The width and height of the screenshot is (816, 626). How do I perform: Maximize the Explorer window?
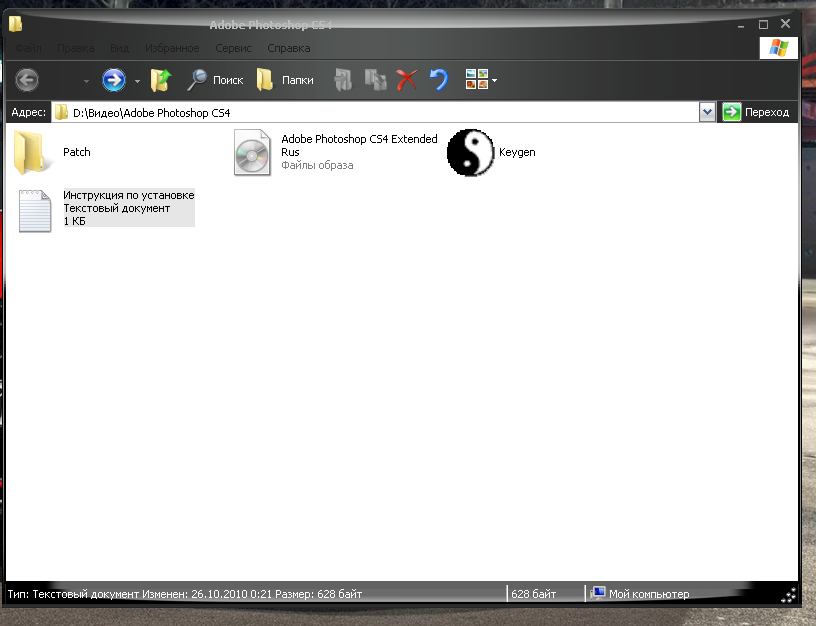click(x=763, y=24)
